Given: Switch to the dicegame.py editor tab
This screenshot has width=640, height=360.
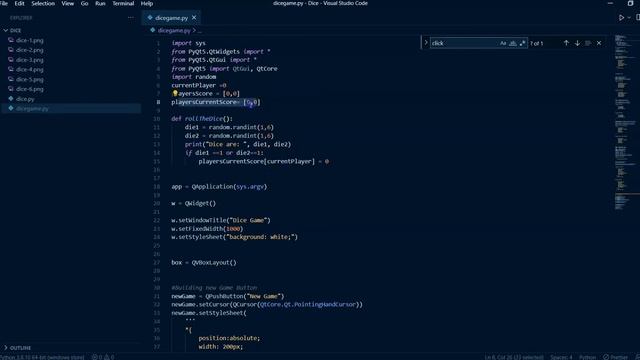Looking at the screenshot, I should (171, 18).
